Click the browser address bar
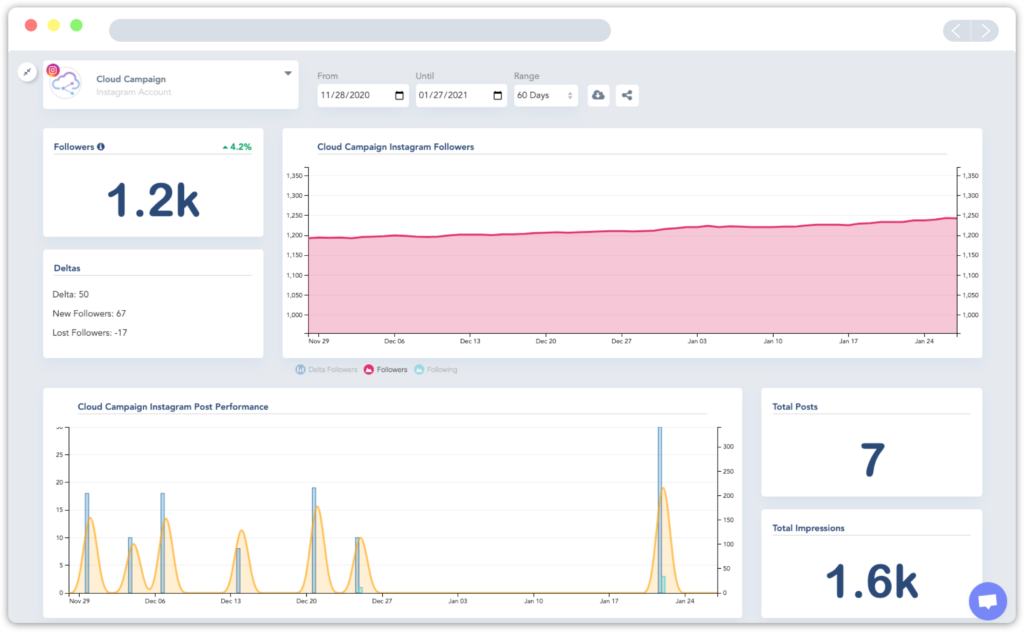This screenshot has width=1024, height=632. 359,31
